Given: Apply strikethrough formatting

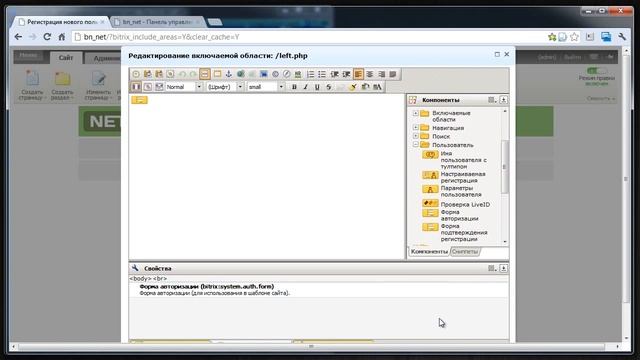Looking at the screenshot, I should (328, 87).
